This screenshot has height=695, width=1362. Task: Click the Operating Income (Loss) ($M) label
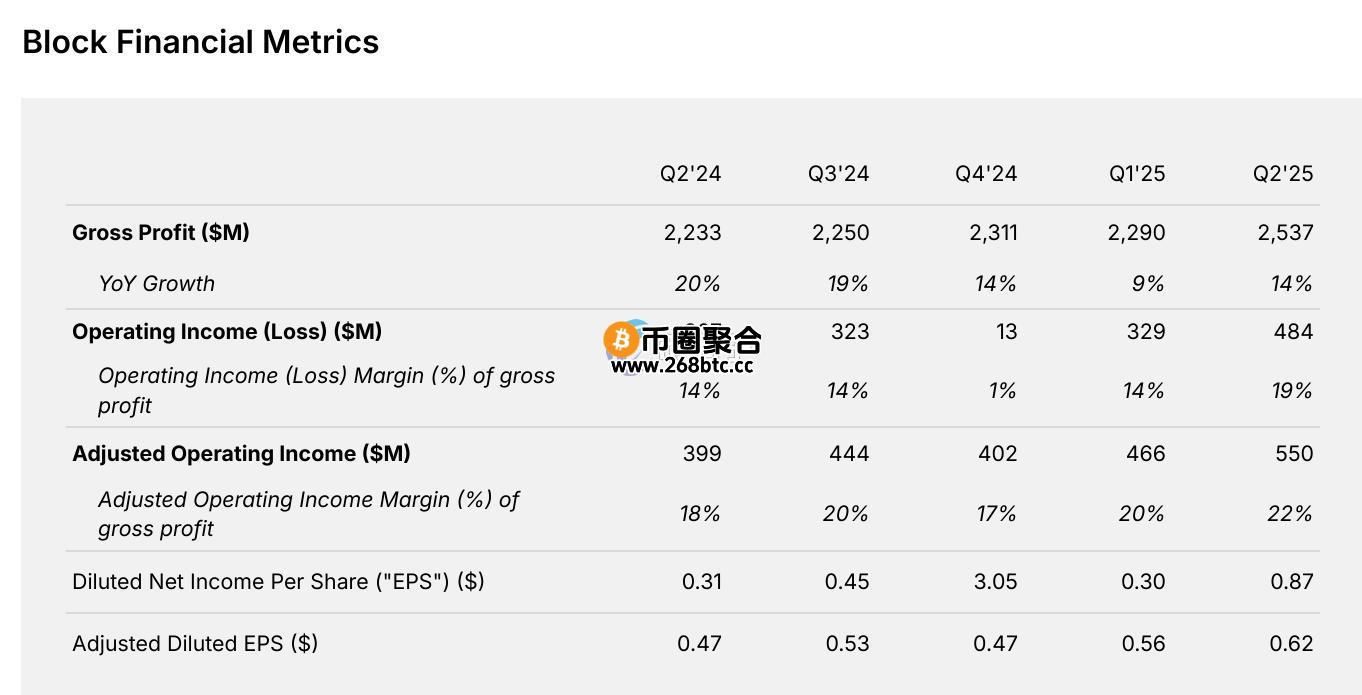pos(227,331)
